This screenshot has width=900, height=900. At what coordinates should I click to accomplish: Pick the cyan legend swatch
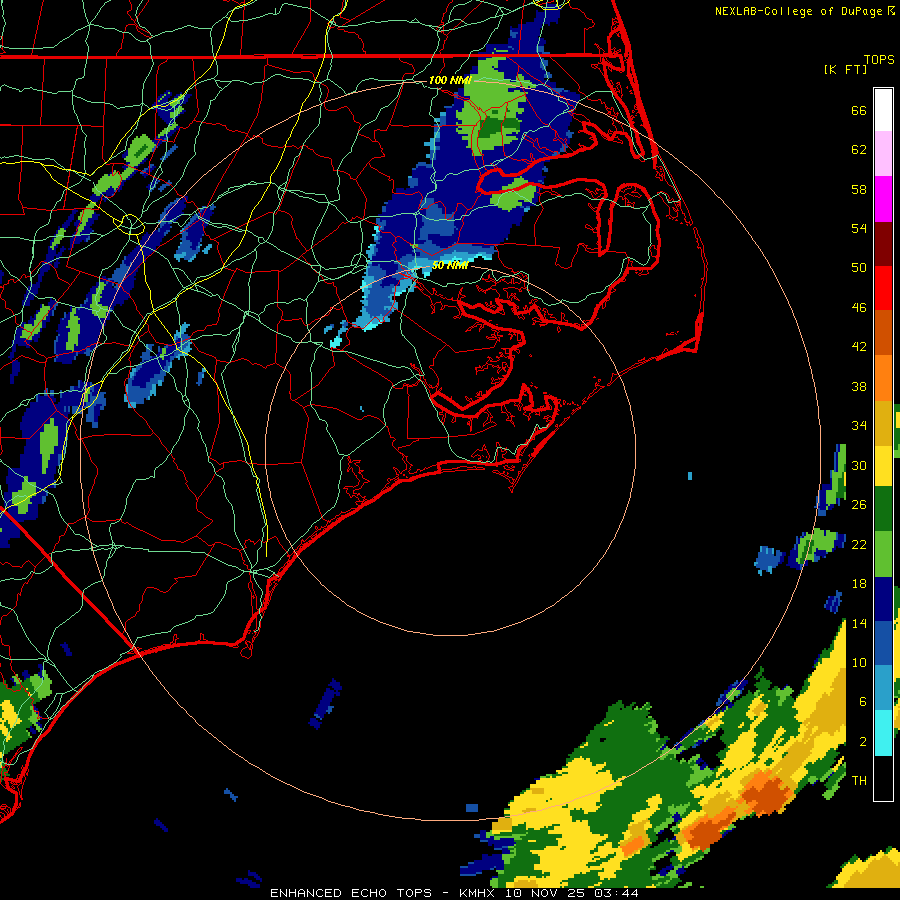click(x=883, y=733)
